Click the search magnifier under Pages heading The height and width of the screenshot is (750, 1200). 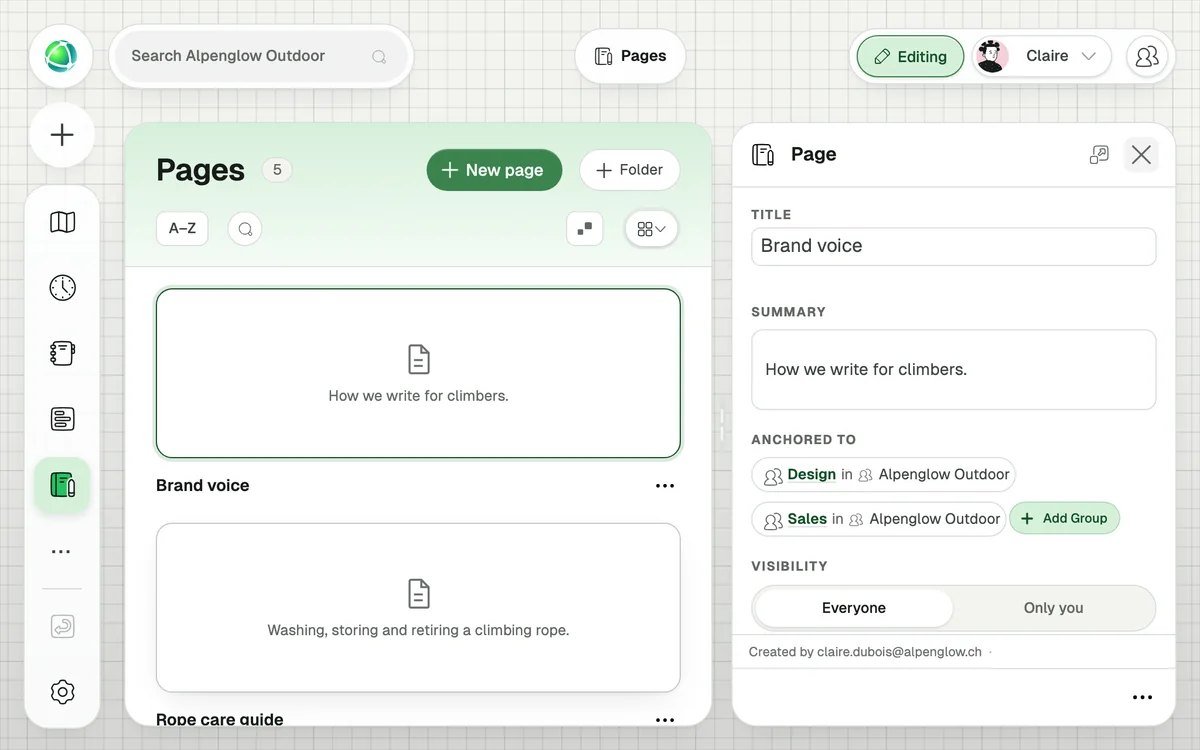coord(245,229)
